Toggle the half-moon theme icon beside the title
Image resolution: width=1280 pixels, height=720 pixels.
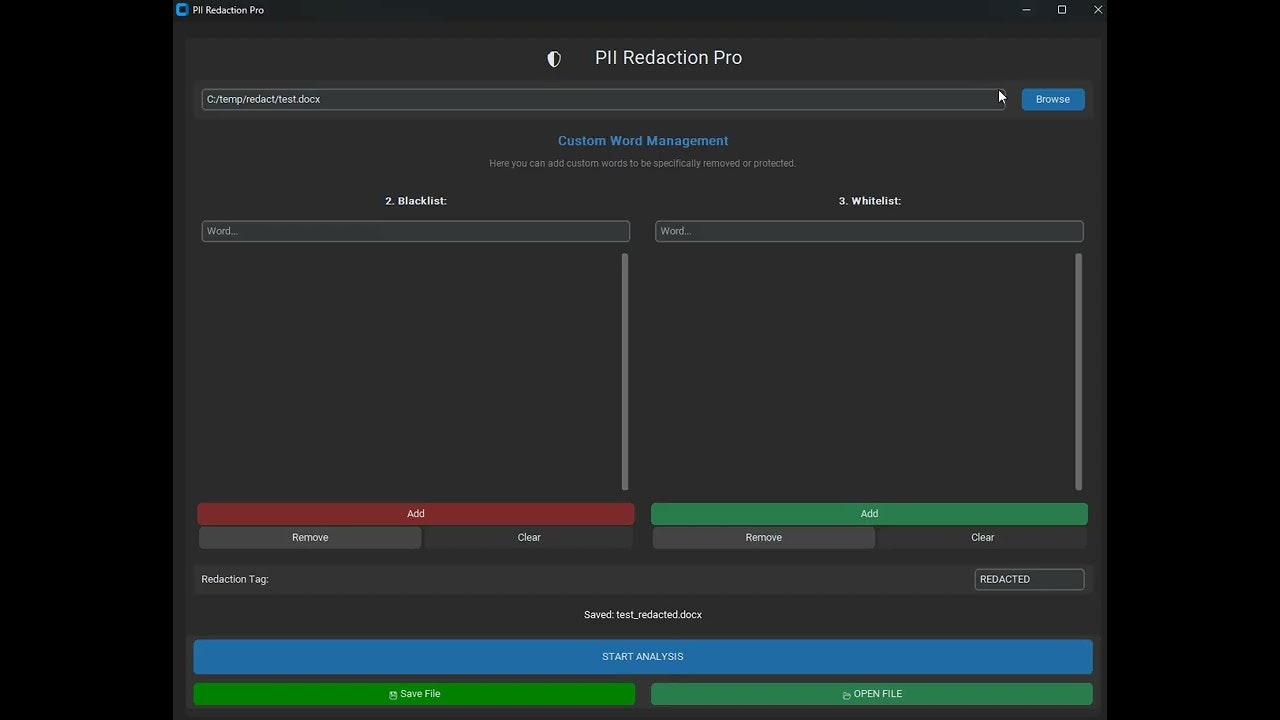(x=554, y=59)
